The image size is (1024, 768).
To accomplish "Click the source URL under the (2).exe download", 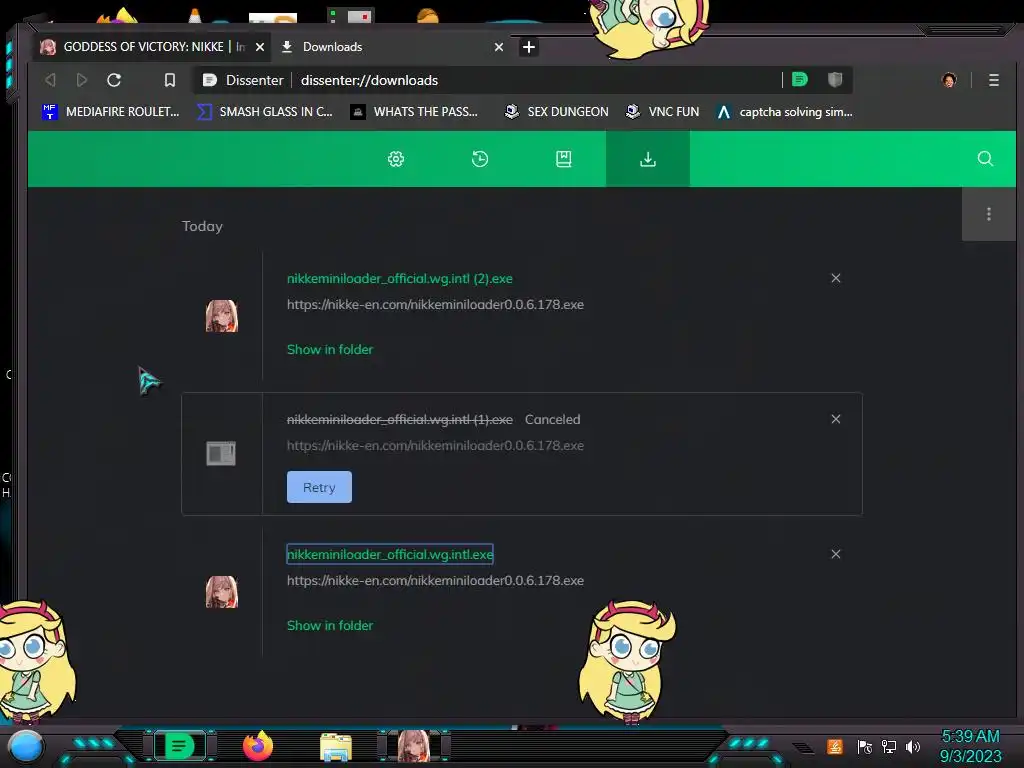I will tap(436, 304).
